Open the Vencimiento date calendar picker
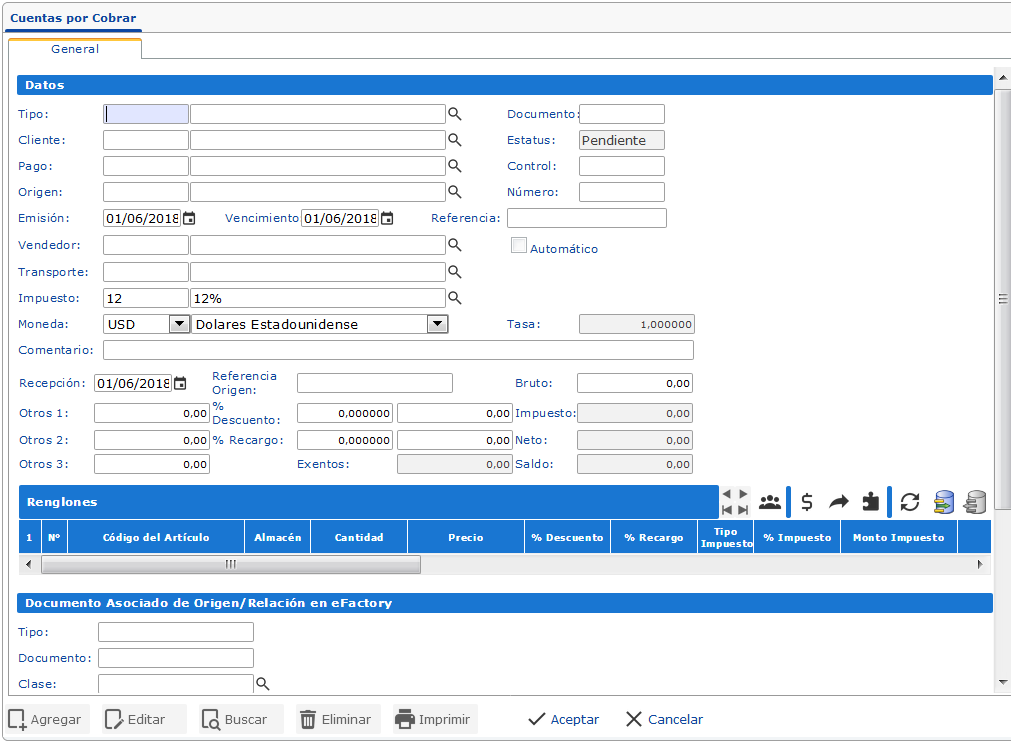This screenshot has width=1011, height=743. [x=387, y=218]
